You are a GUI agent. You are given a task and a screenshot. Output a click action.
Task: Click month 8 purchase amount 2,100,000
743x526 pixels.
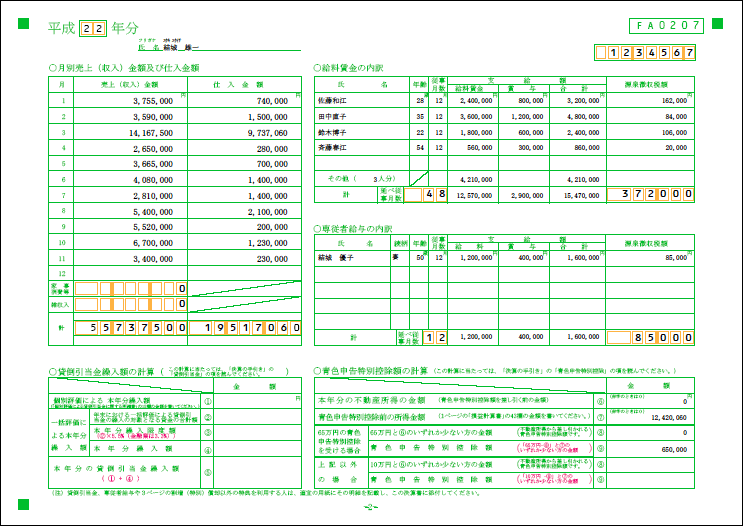[x=268, y=212]
